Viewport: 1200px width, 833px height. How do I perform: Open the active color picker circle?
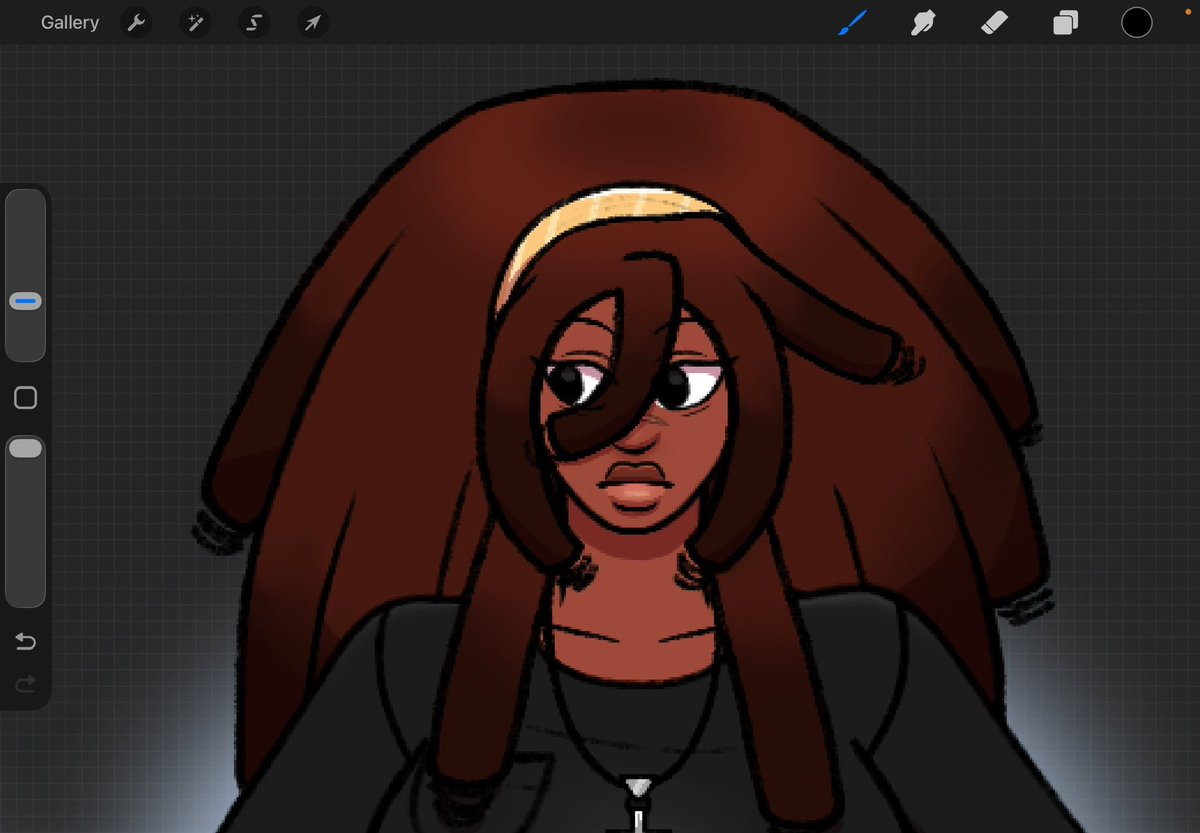[1137, 22]
